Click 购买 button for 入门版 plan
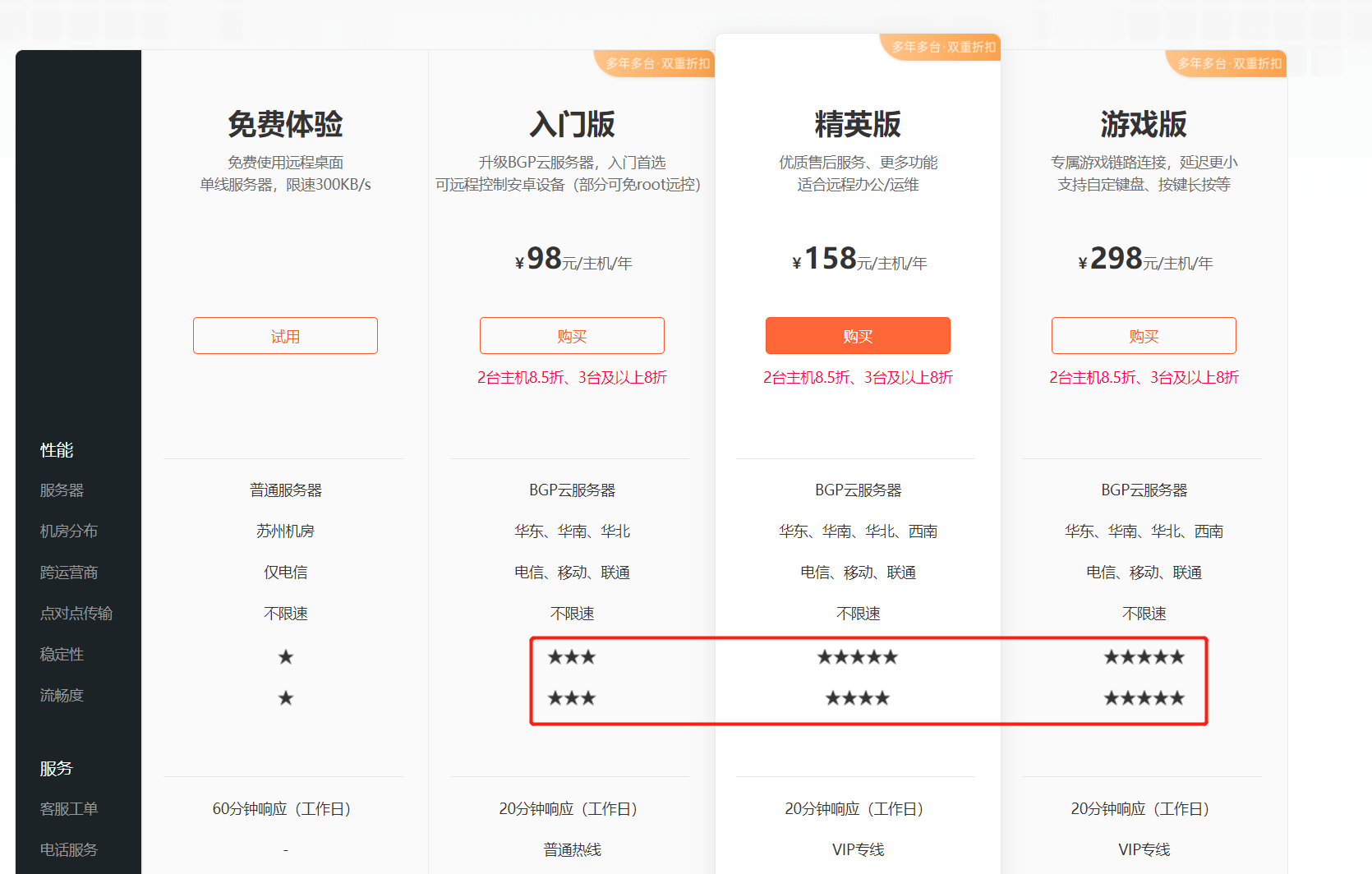The image size is (1372, 874). coord(572,336)
